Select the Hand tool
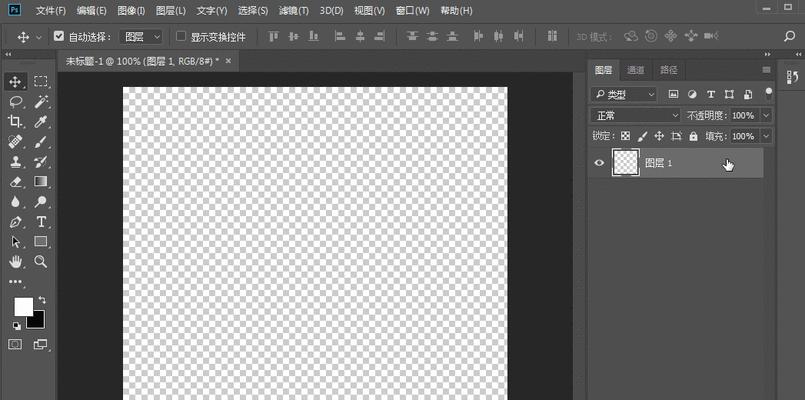Image resolution: width=805 pixels, height=400 pixels. (x=15, y=262)
